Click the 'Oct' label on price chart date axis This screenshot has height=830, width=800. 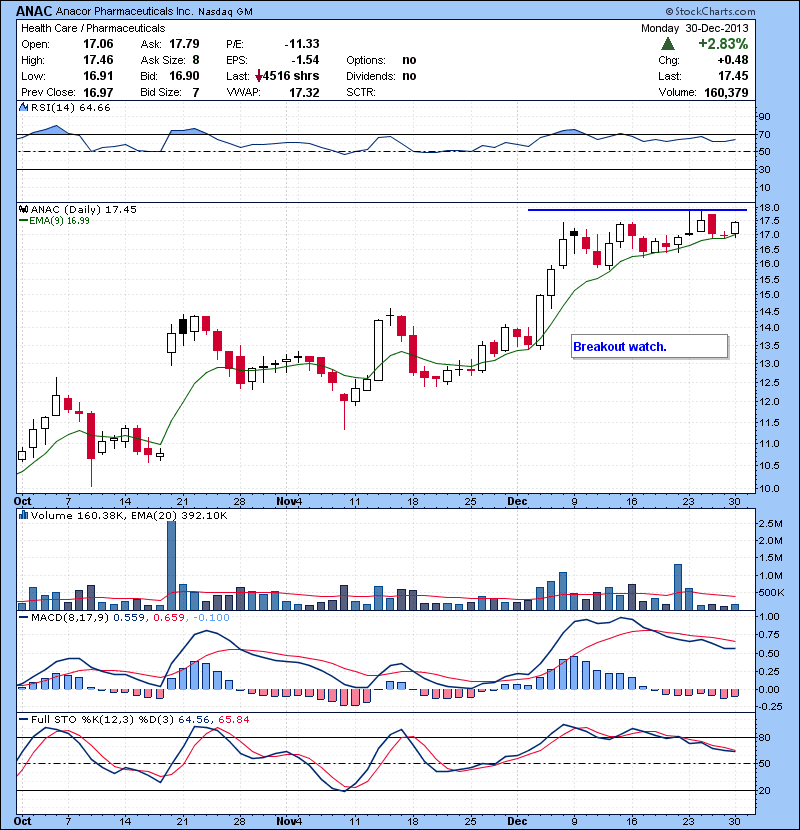click(22, 501)
